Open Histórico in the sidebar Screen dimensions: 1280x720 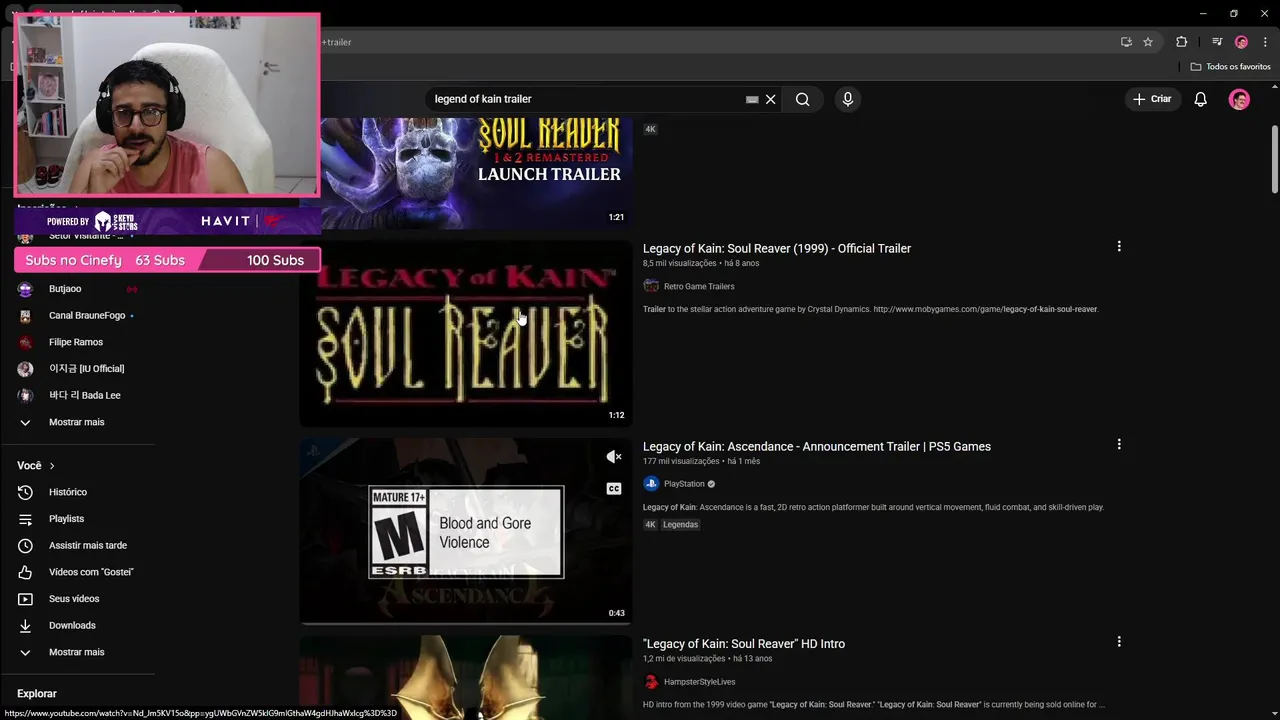68,492
